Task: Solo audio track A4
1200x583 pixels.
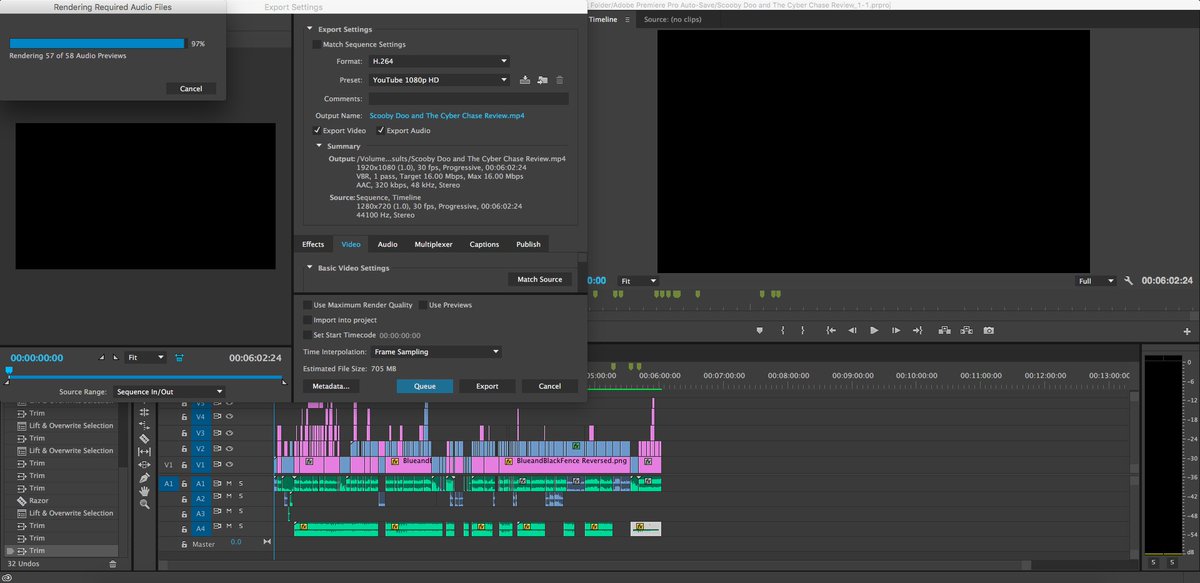Action: coord(240,528)
